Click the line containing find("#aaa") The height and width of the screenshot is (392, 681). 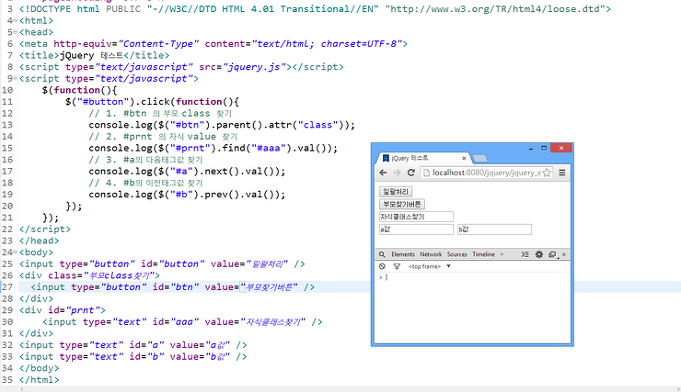213,148
